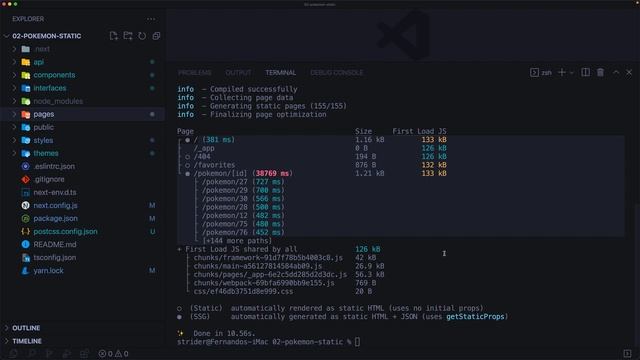
Task: Open the launch profile dropdown arrow
Action: [x=571, y=73]
